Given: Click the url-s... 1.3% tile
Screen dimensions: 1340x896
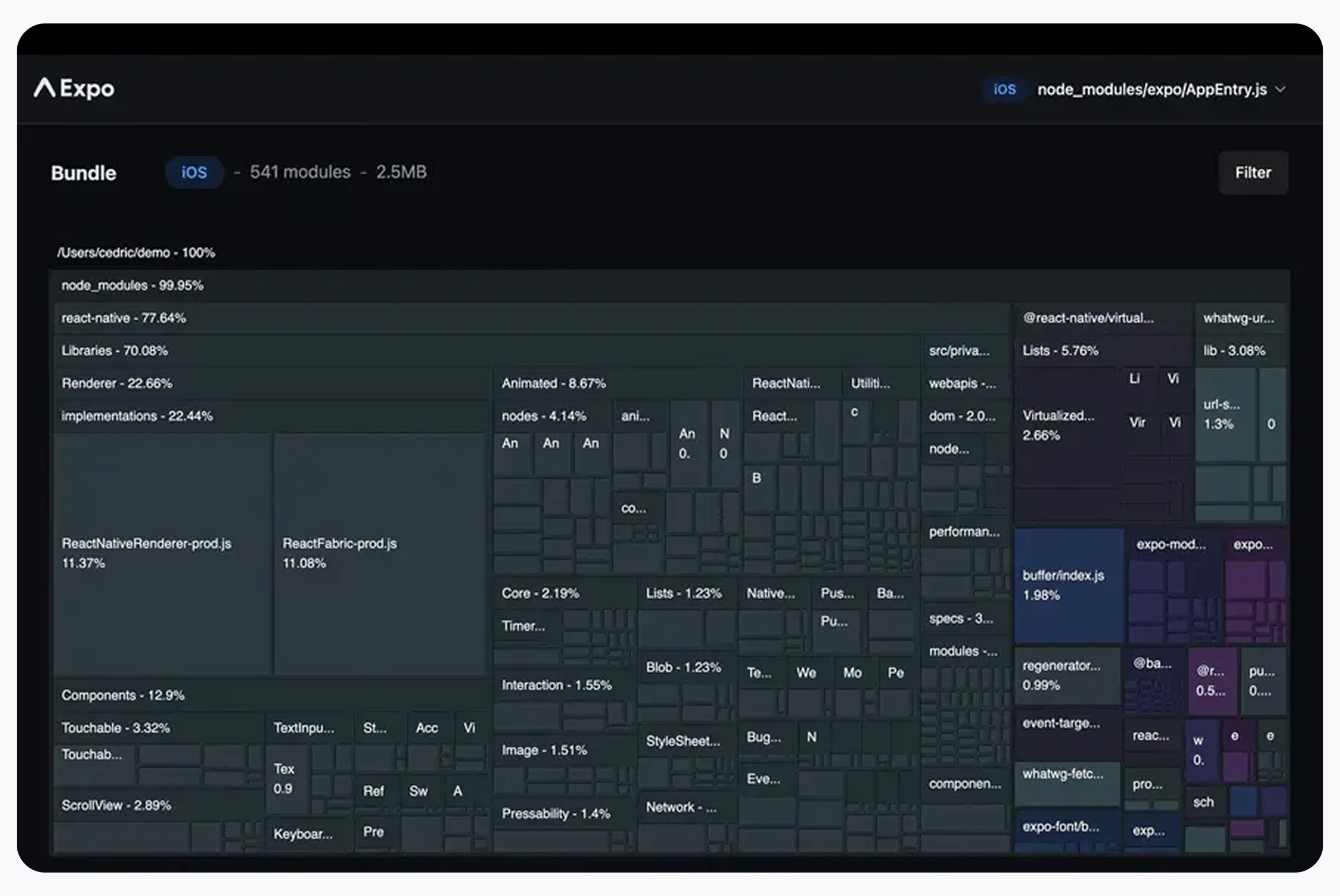Looking at the screenshot, I should point(1225,415).
